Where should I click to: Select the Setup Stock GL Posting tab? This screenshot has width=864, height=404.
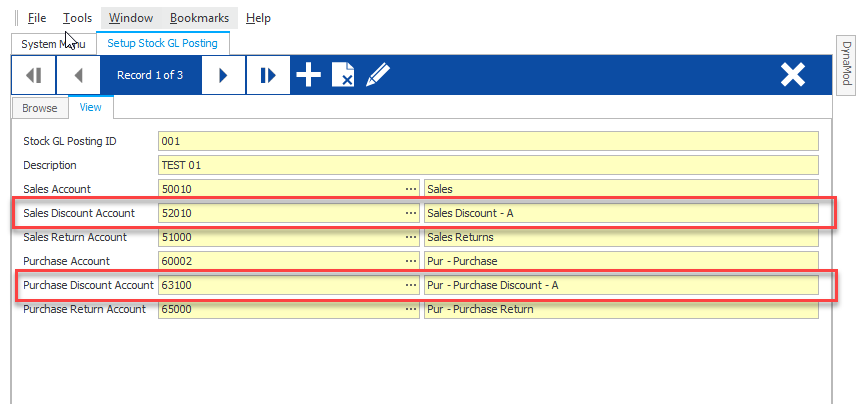tap(163, 43)
